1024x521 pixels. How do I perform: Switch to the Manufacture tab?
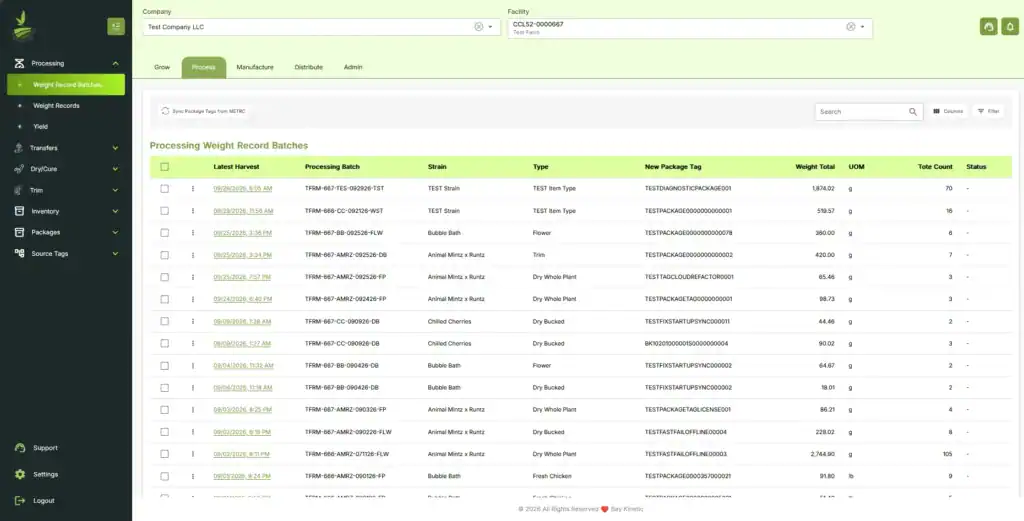point(255,67)
